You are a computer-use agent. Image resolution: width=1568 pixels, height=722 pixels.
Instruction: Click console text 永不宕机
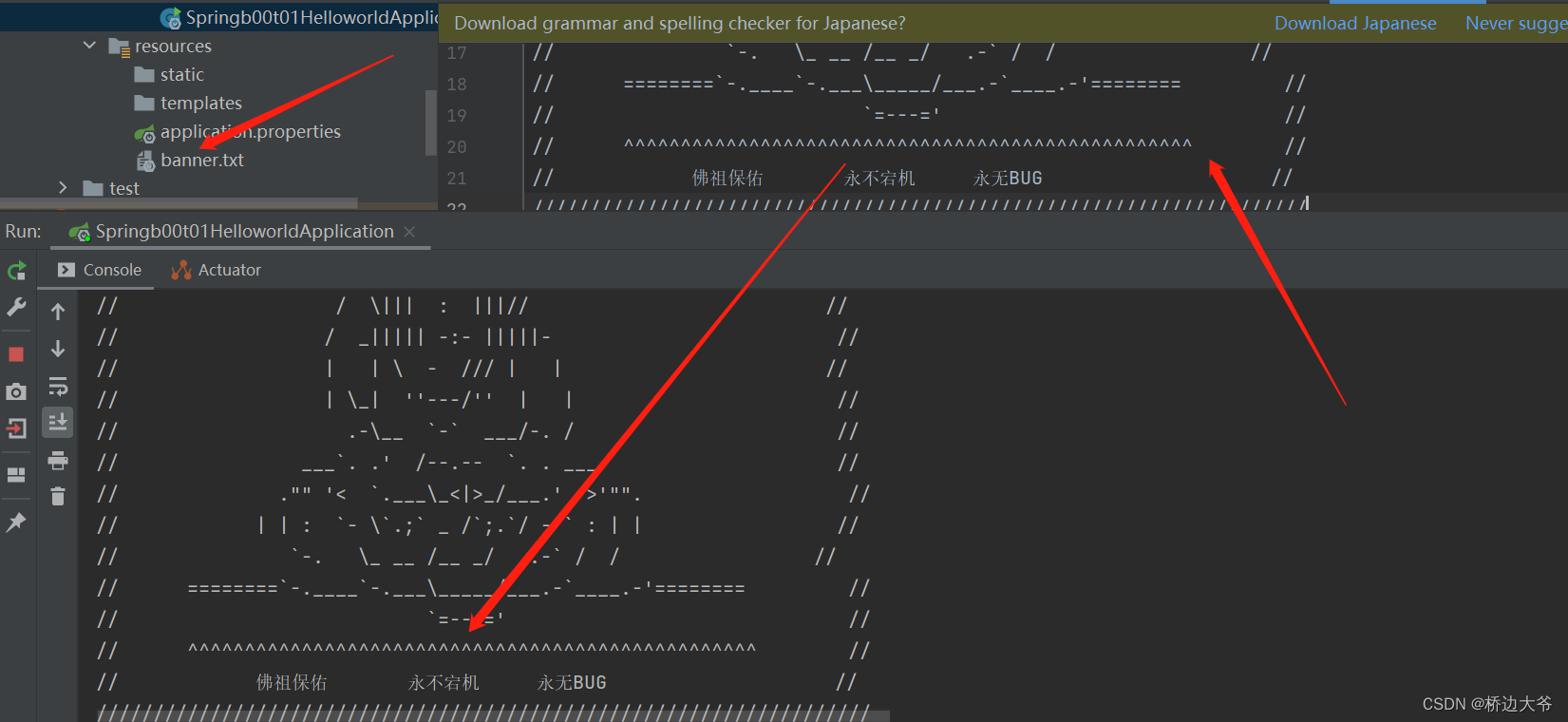click(x=444, y=682)
